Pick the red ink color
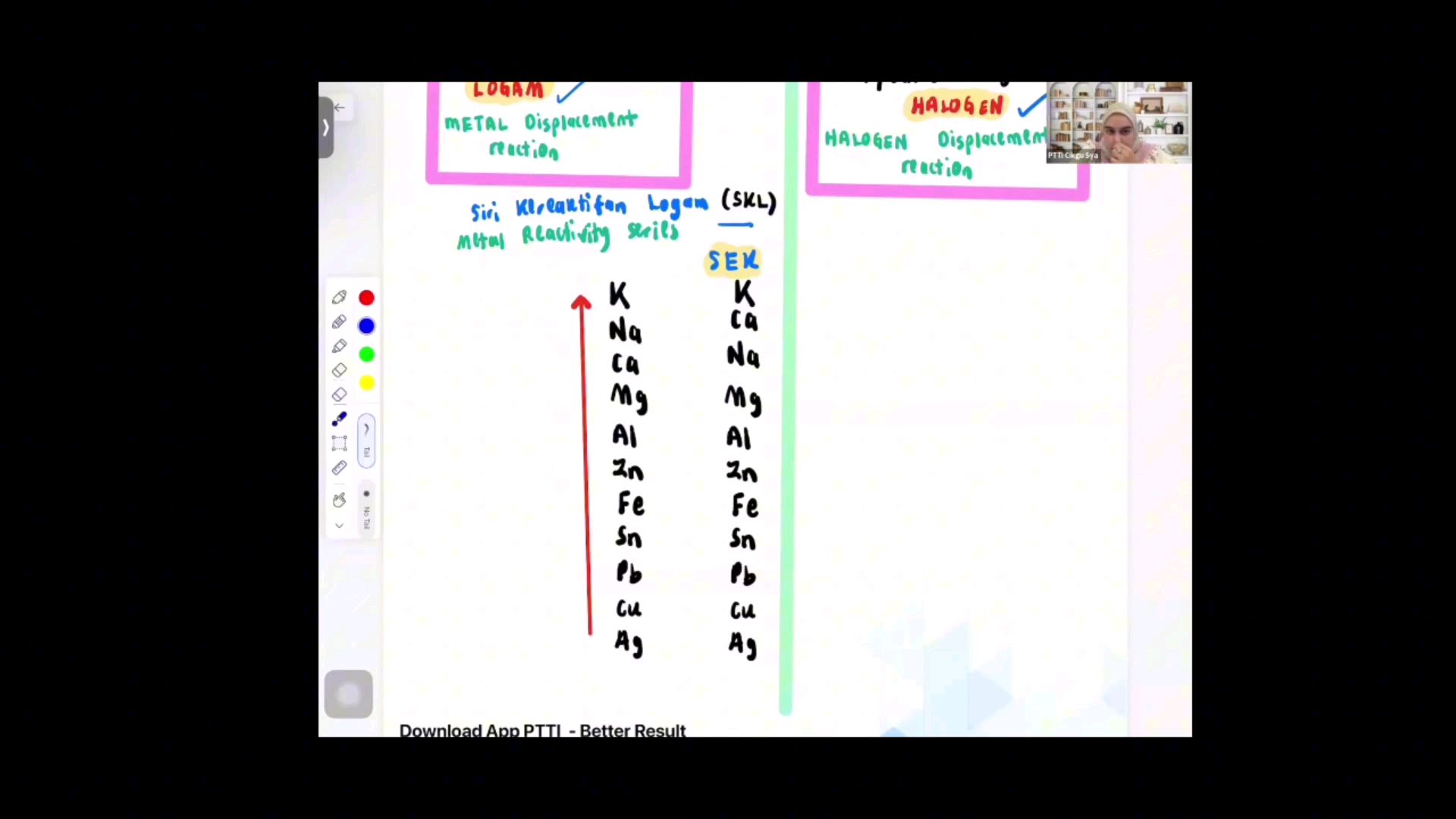 [366, 298]
